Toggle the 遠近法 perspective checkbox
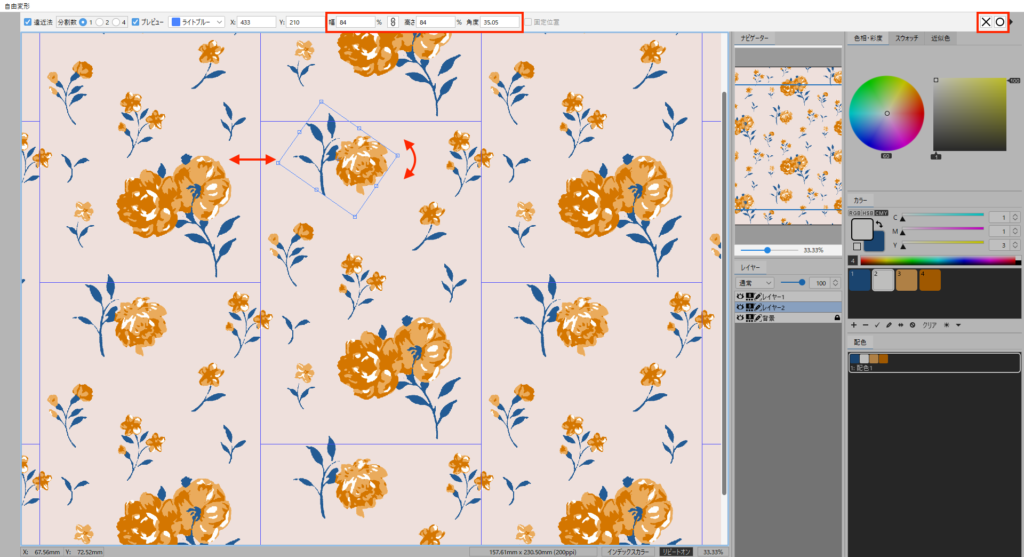Screen dimensions: 1024x557 27,22
